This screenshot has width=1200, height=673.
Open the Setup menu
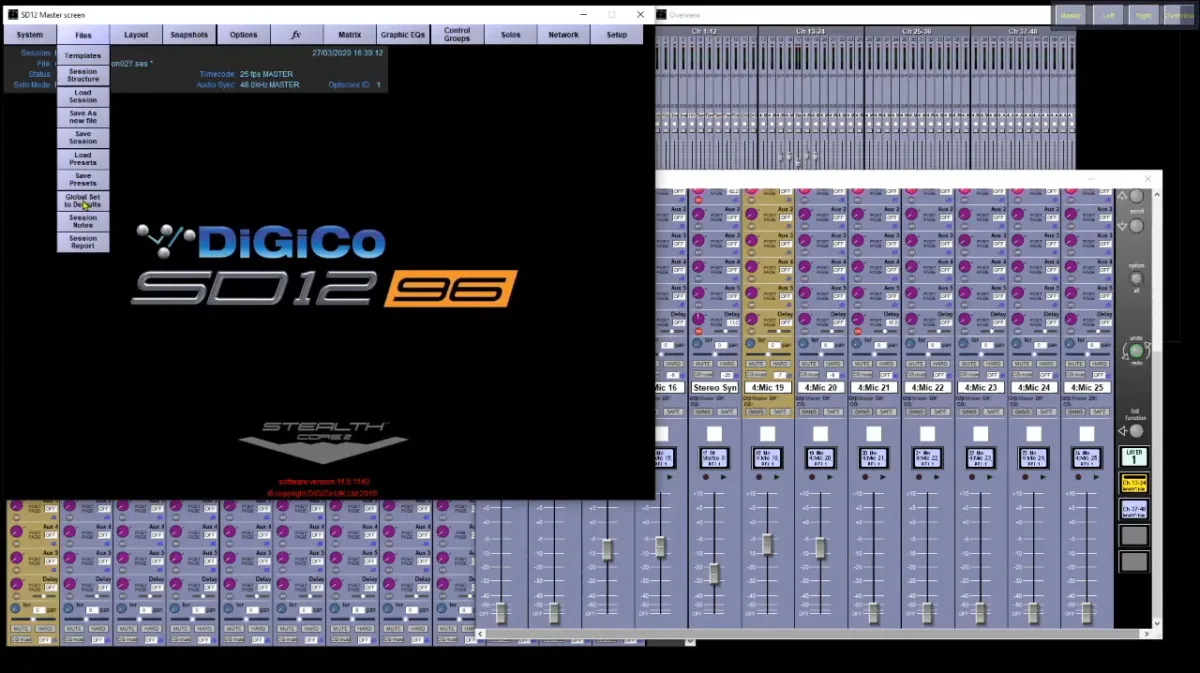coord(617,35)
